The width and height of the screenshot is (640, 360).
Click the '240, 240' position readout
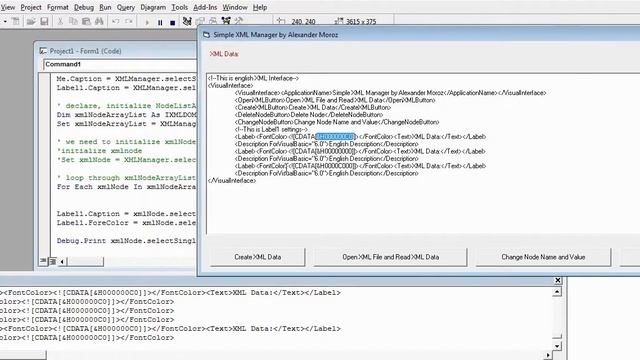[303, 22]
